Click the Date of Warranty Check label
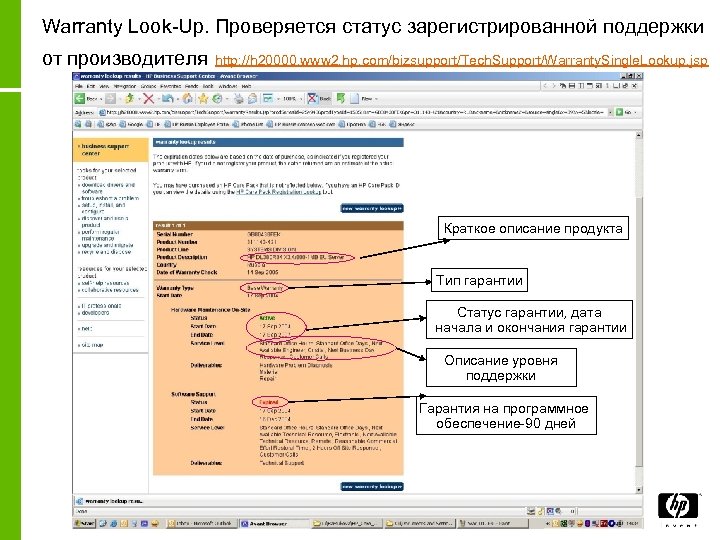720x540 pixels. 187,272
